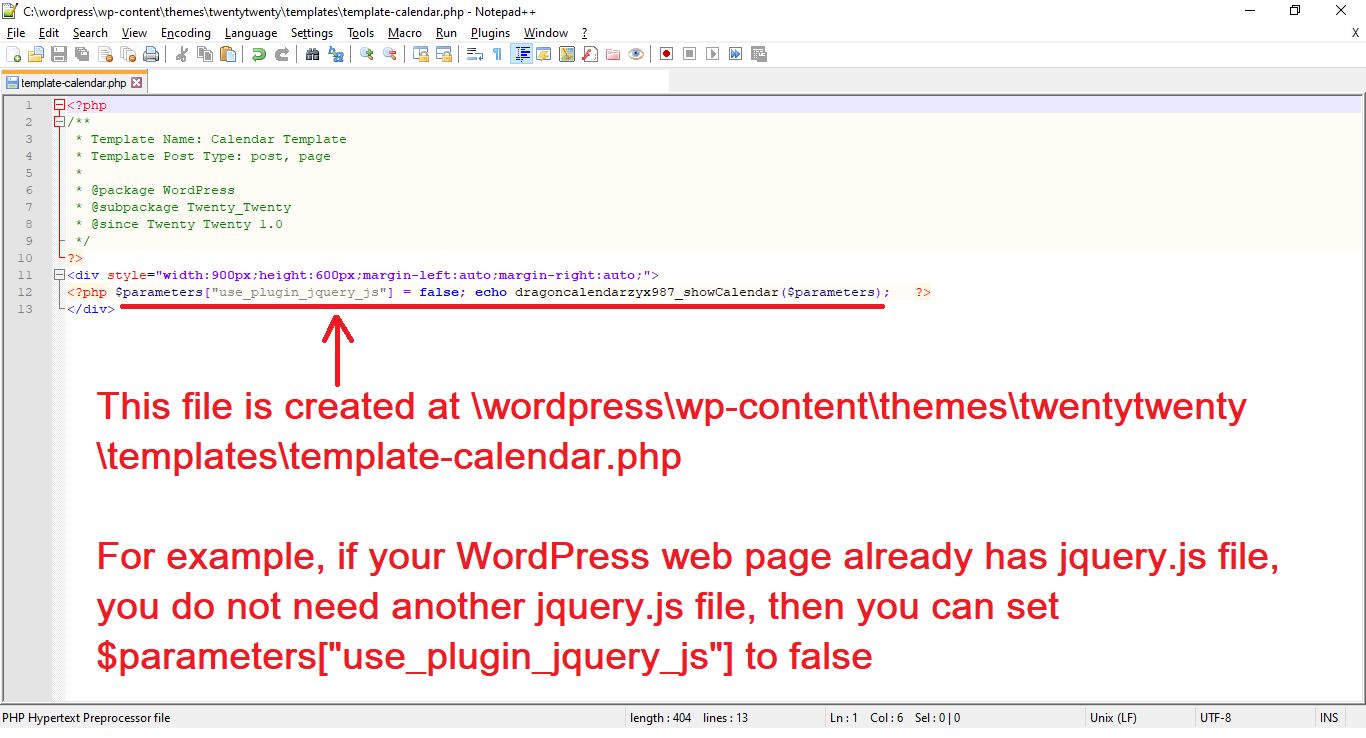1366x738 pixels.
Task: Open the Search menu
Action: click(90, 33)
